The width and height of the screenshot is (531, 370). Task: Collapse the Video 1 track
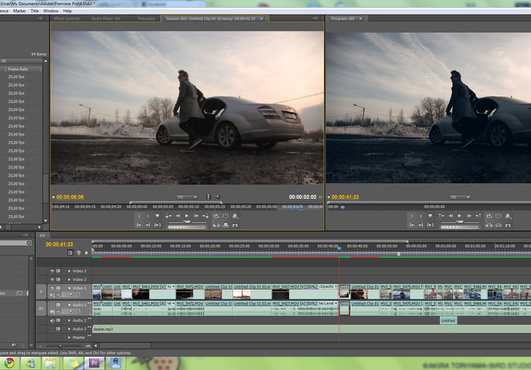tap(69, 288)
